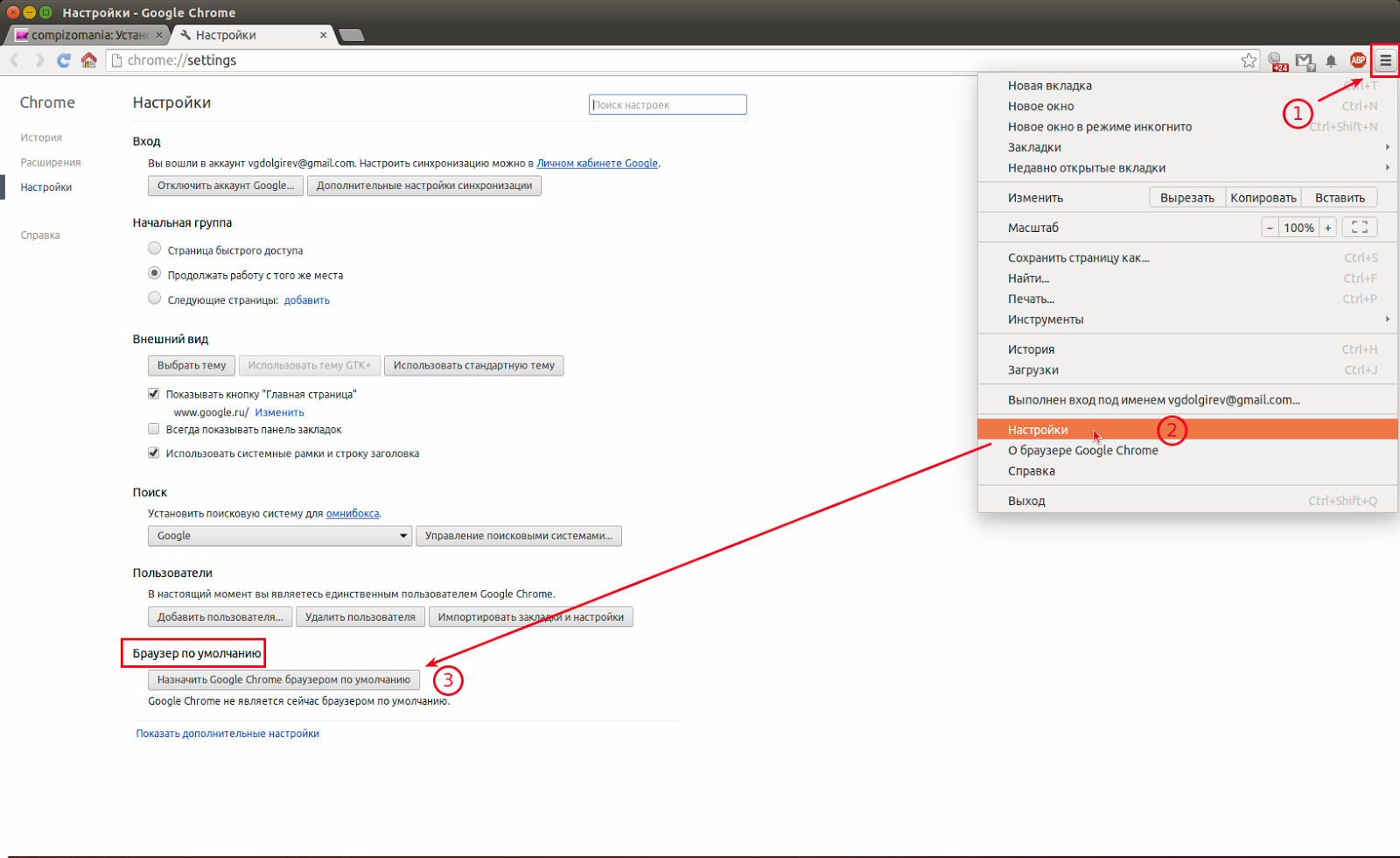Focus the 'Поиск настроек' search field
The image size is (1400, 858).
[668, 105]
